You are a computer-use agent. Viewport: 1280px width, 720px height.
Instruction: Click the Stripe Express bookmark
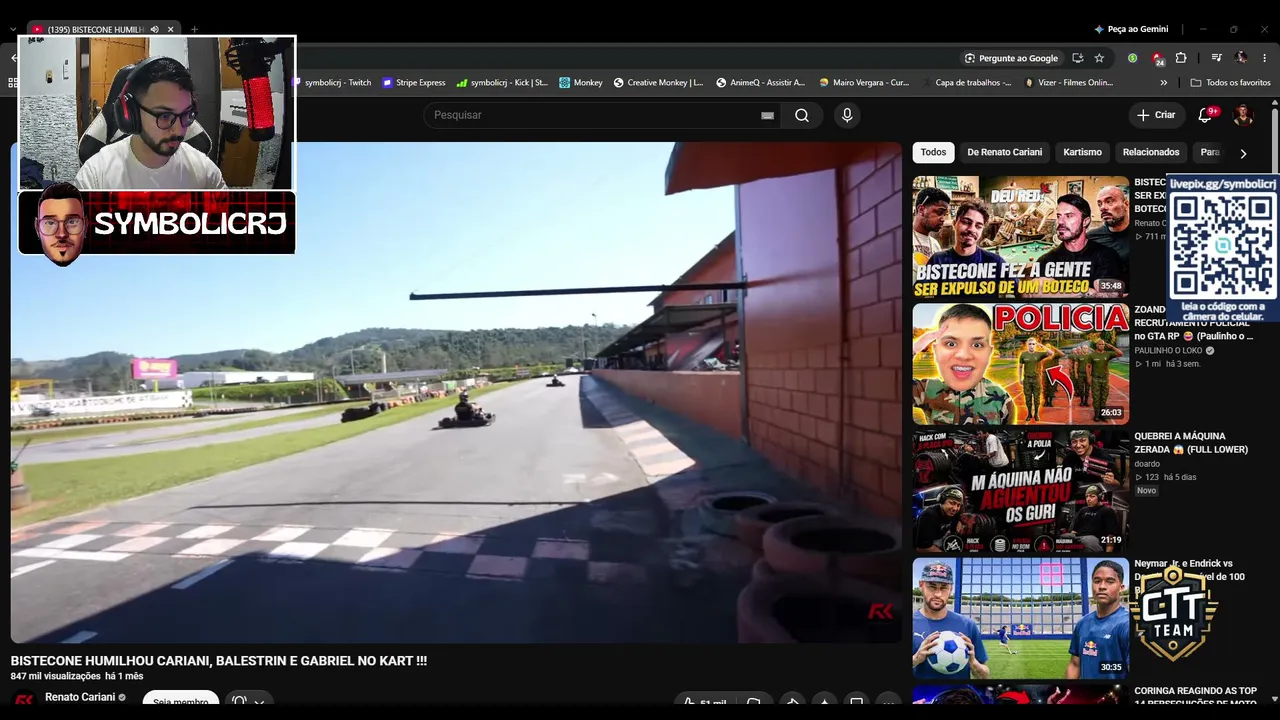414,83
